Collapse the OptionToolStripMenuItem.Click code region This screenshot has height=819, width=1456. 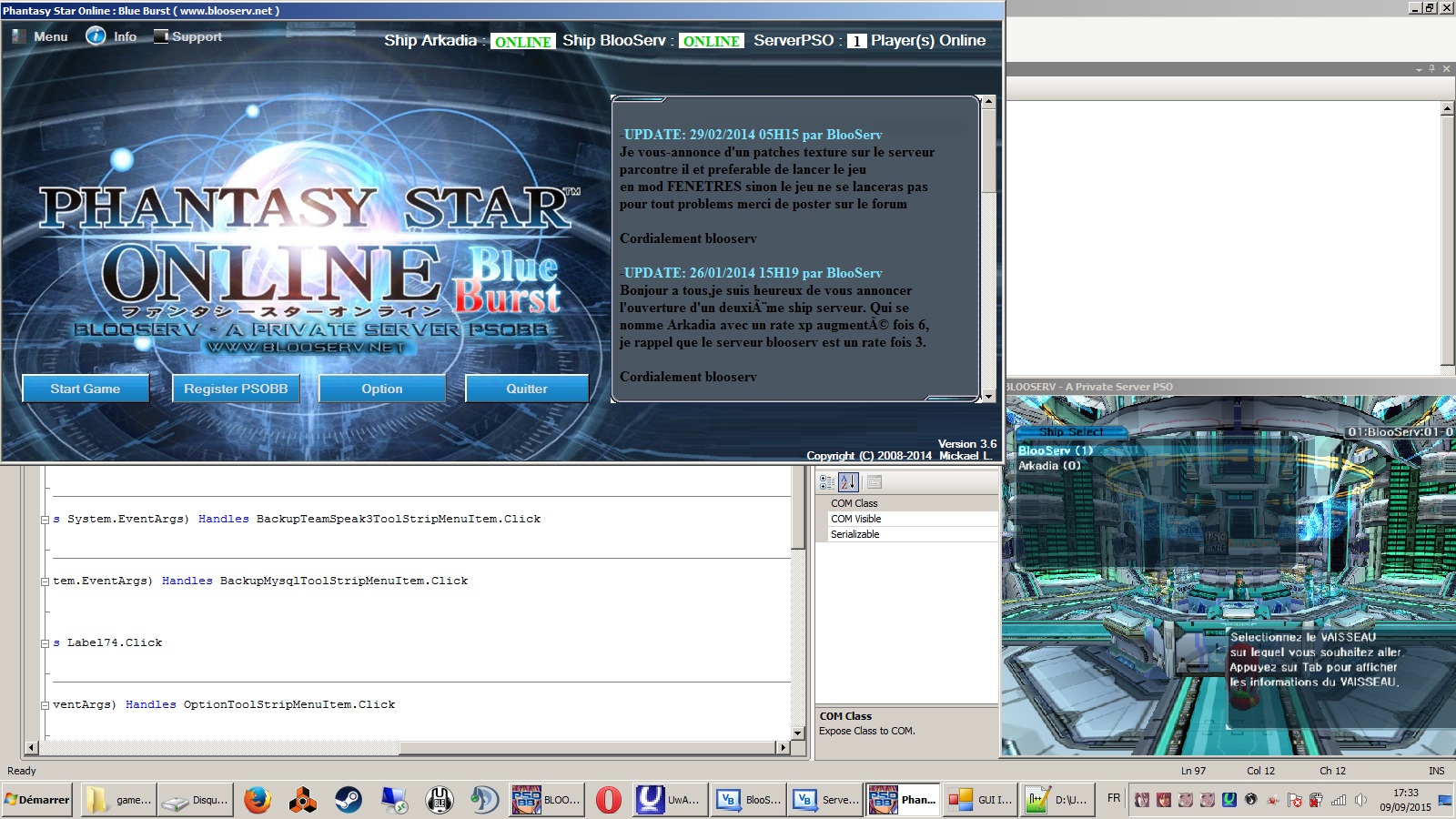click(45, 705)
